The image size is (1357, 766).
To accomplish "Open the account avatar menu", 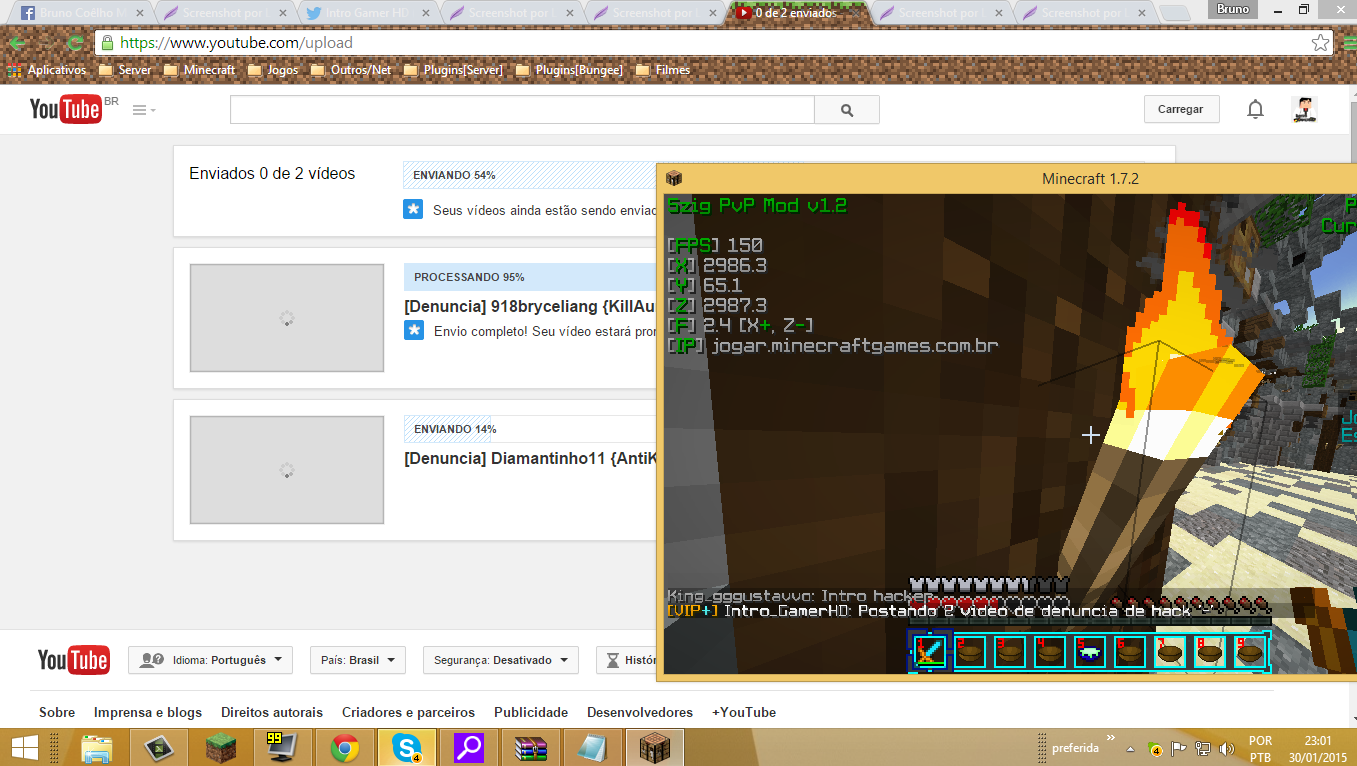I will click(1303, 110).
